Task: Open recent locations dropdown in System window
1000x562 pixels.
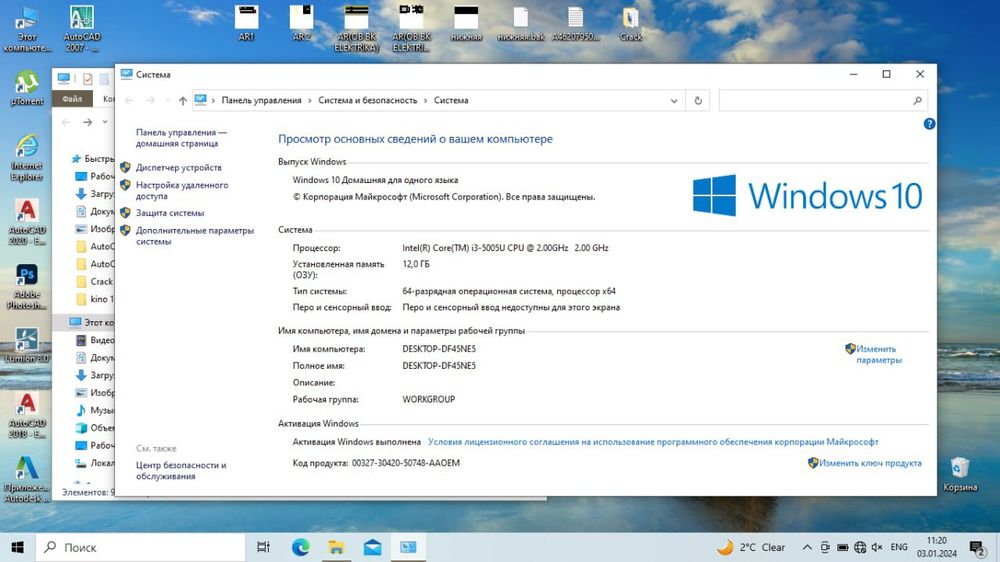Action: [167, 100]
